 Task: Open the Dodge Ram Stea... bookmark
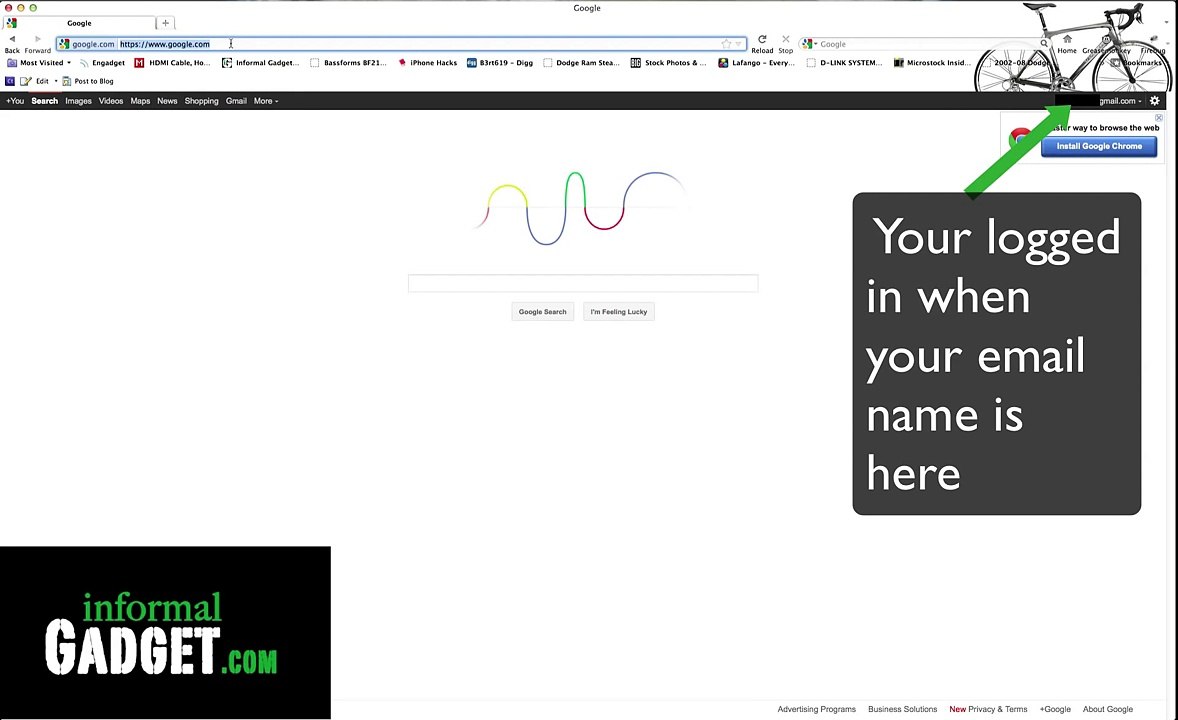pos(581,63)
